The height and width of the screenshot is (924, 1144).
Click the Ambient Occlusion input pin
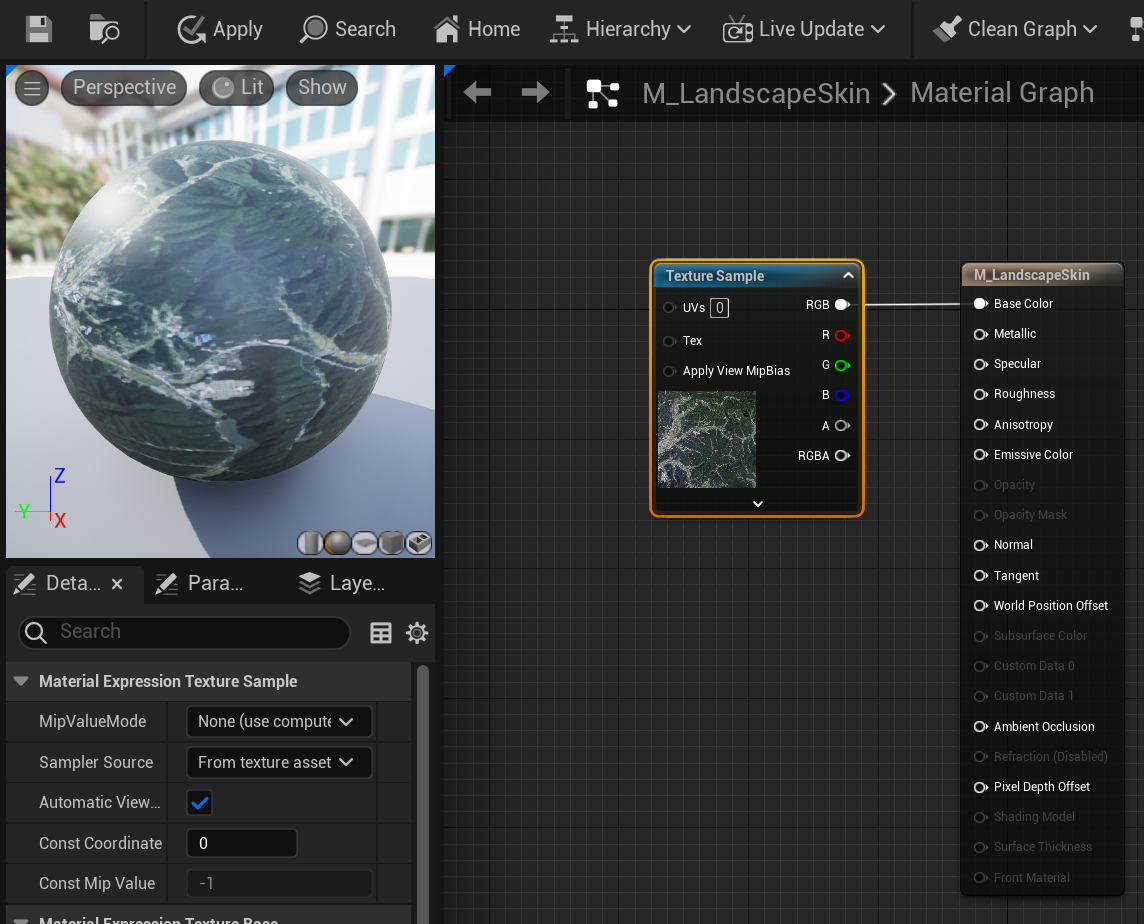tap(981, 727)
